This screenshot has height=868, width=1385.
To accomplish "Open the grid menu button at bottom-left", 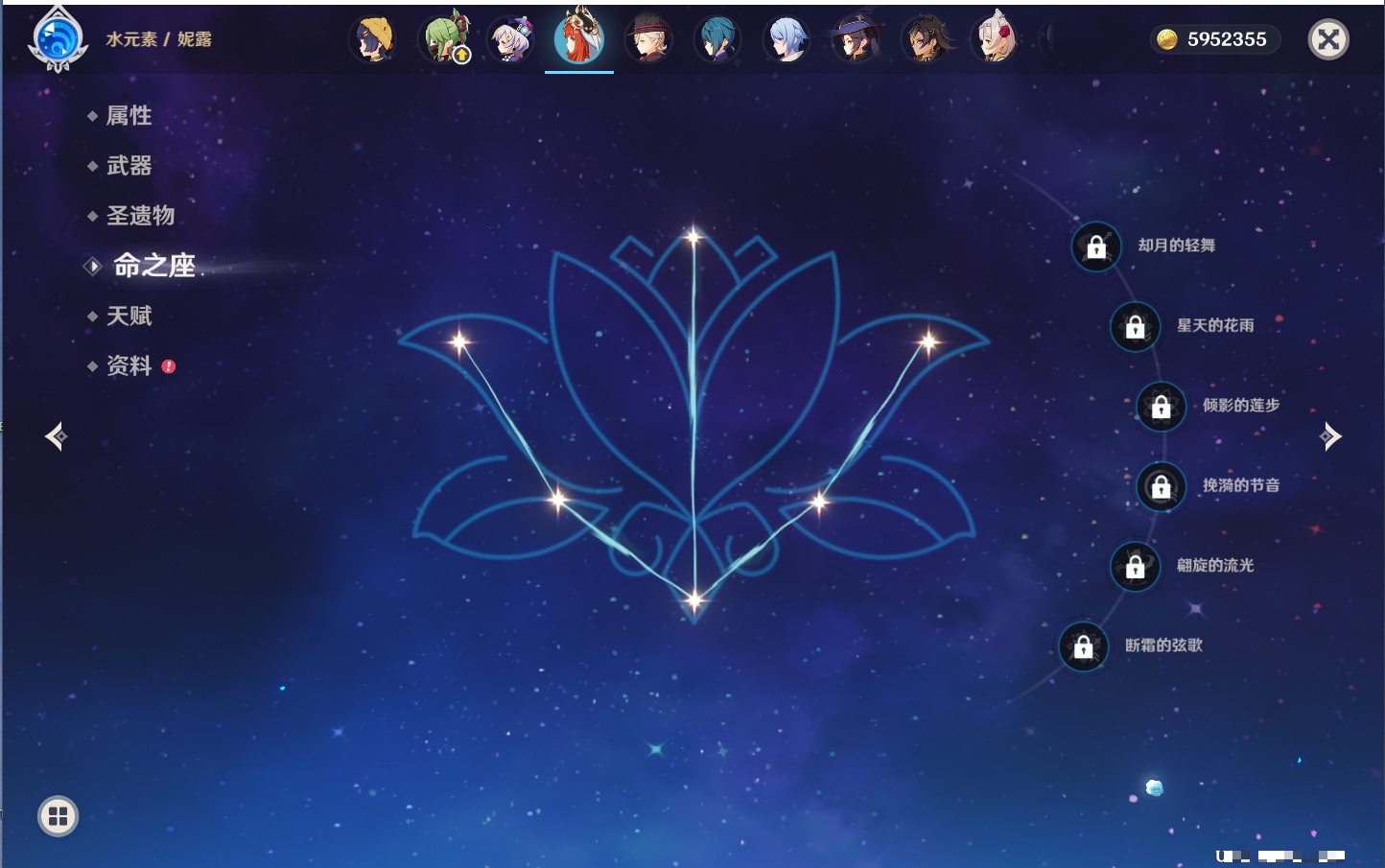I will click(x=58, y=816).
